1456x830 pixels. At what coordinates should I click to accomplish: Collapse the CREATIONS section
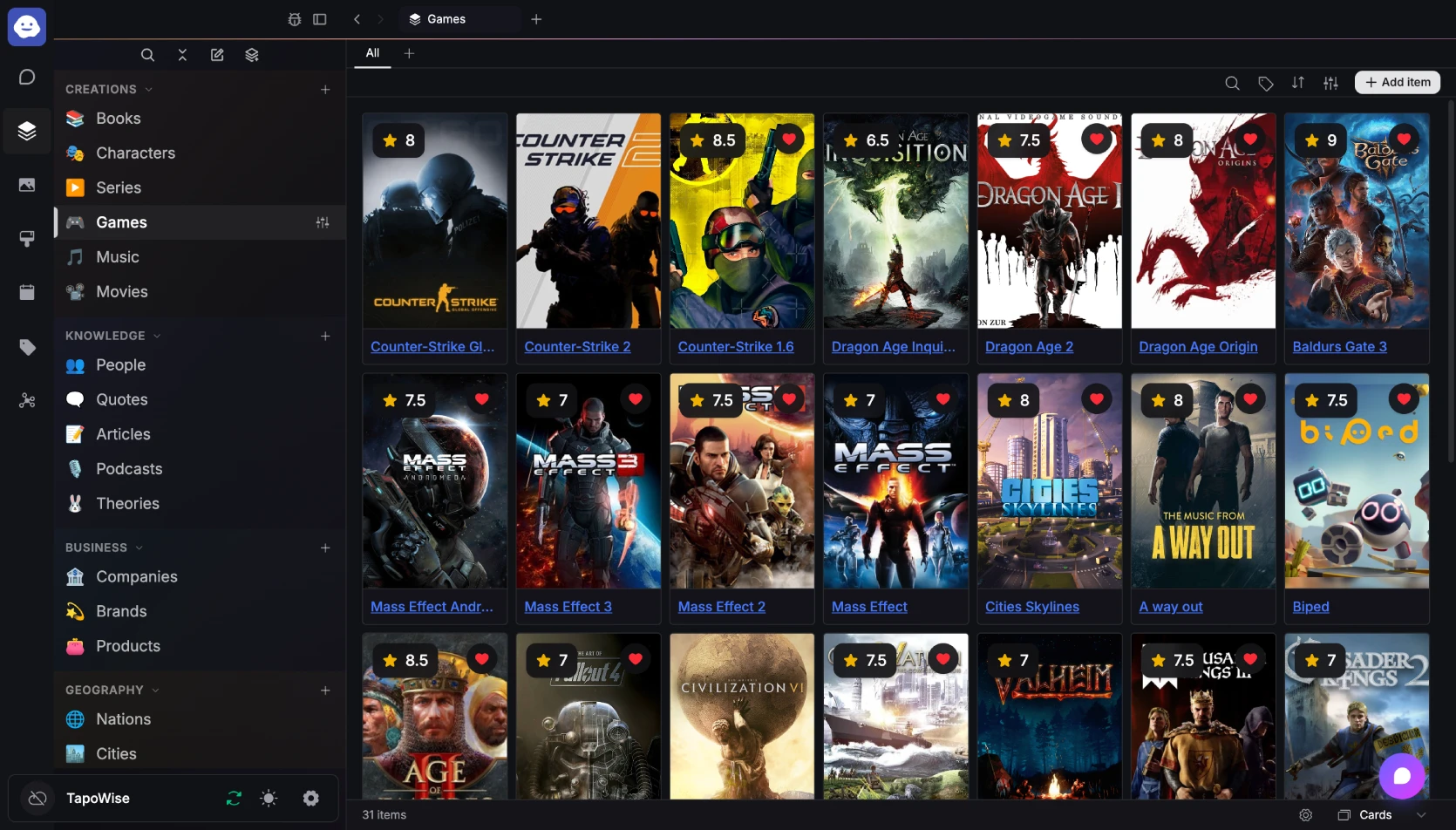point(109,89)
